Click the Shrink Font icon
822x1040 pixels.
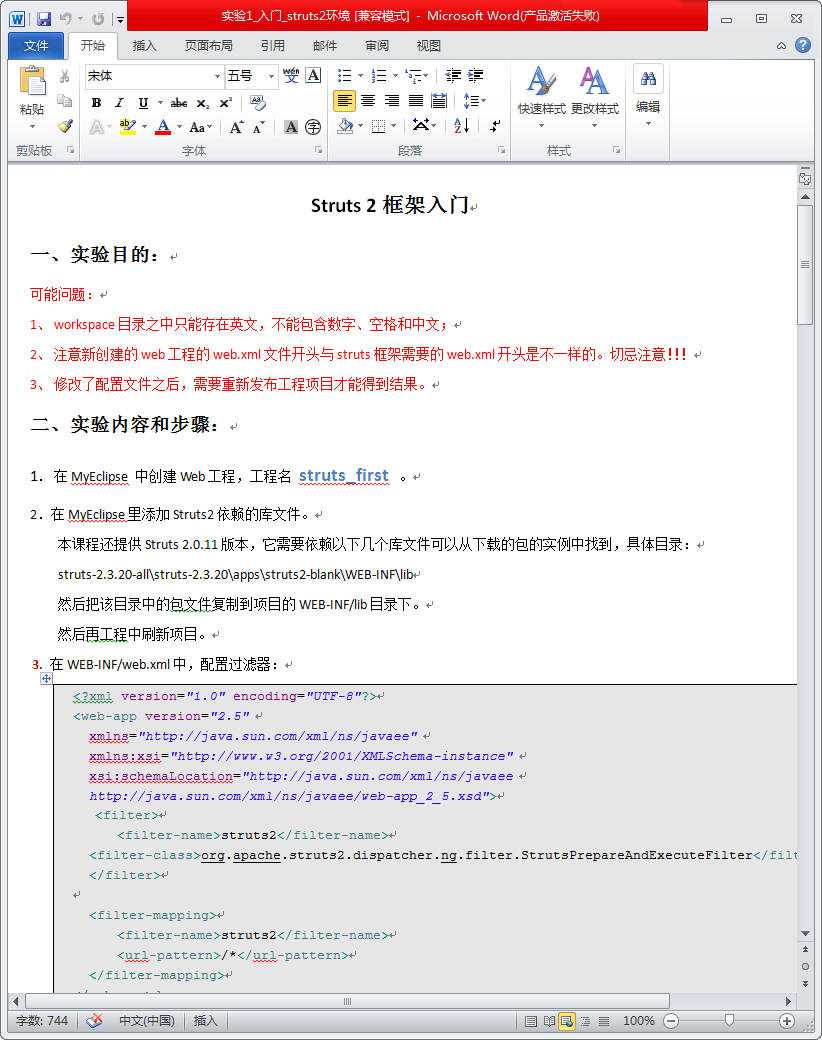point(259,127)
